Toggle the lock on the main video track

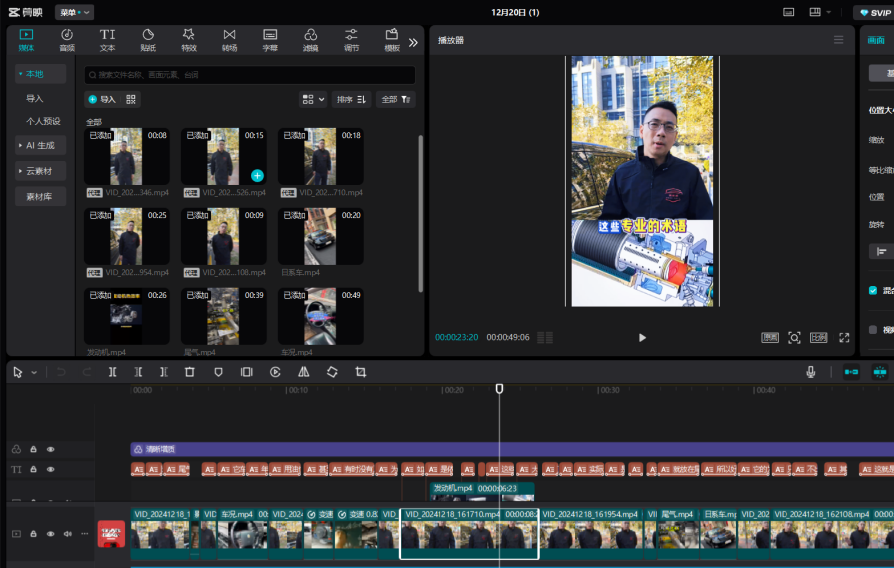click(x=33, y=534)
